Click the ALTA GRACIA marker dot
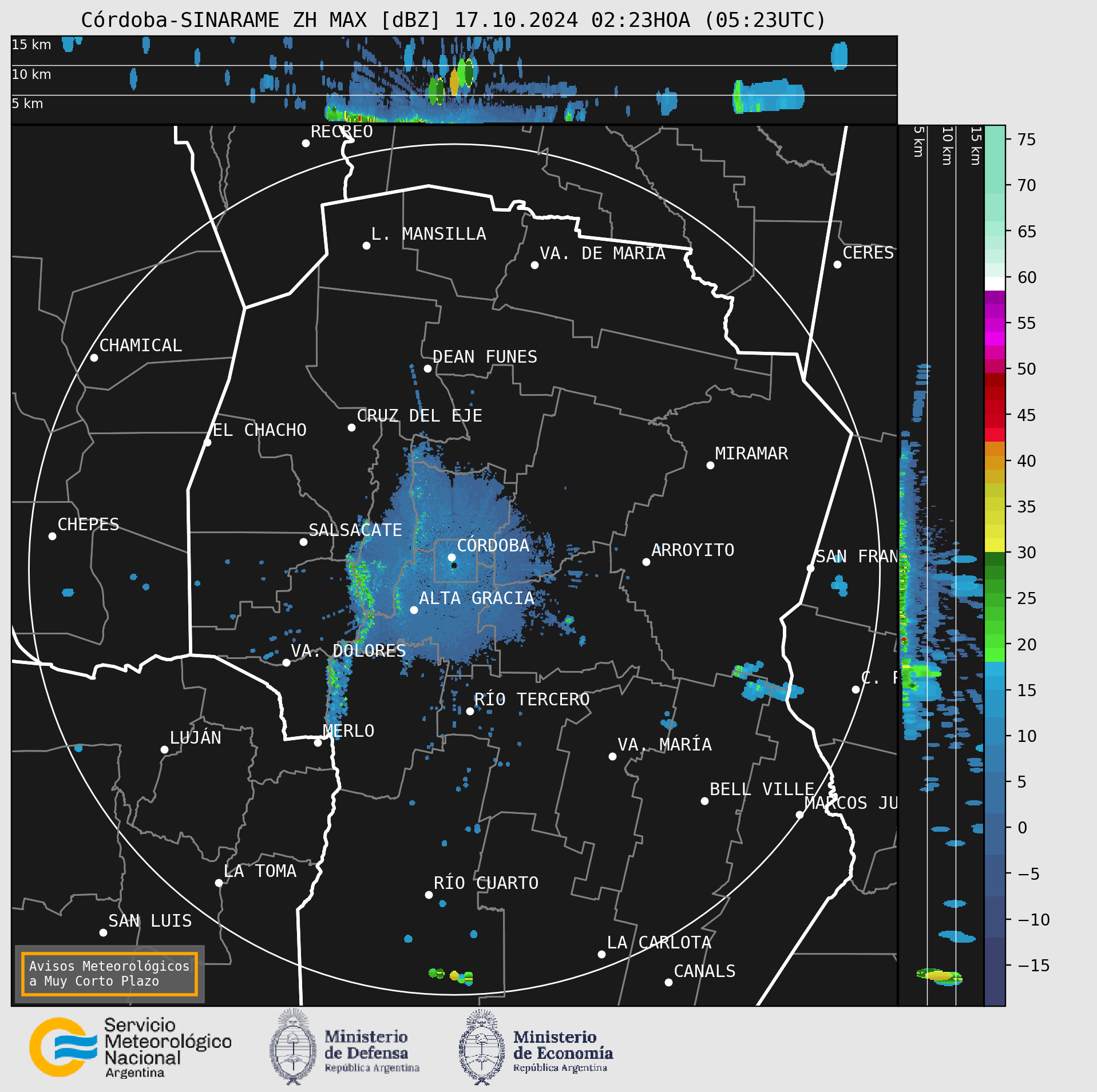Screen dimensions: 1097x1092 coord(414,610)
